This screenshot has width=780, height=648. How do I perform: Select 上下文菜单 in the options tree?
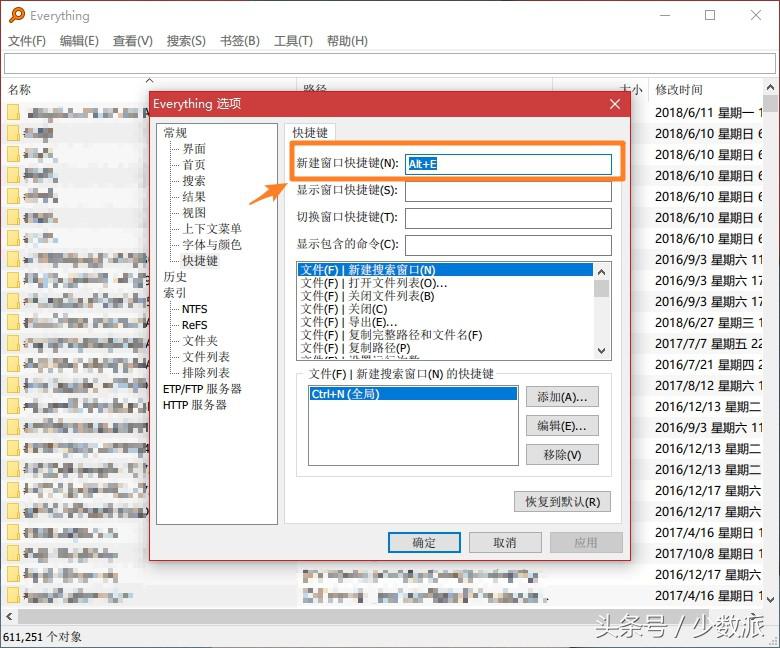point(212,228)
